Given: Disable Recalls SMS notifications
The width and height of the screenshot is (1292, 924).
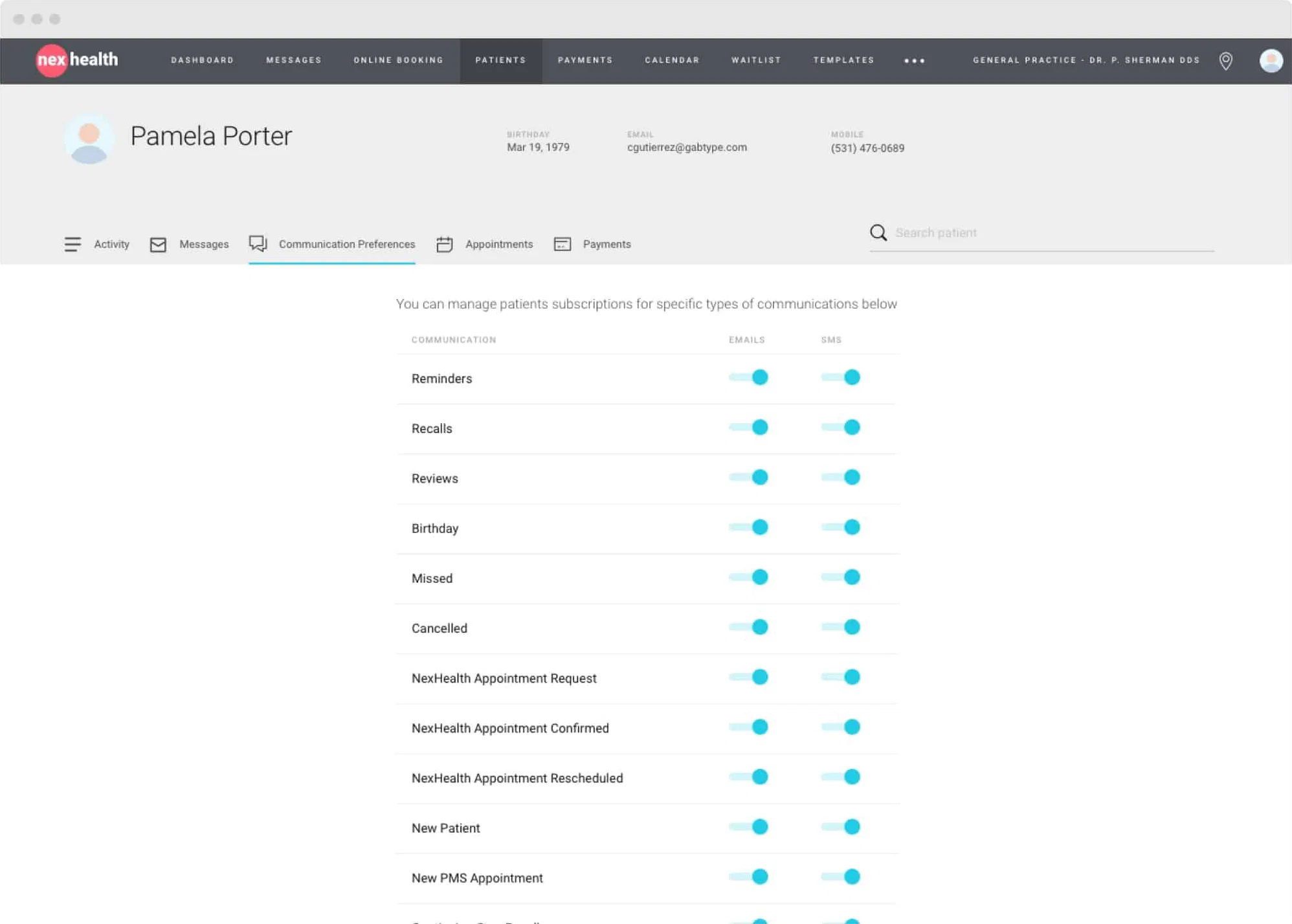Looking at the screenshot, I should click(840, 427).
